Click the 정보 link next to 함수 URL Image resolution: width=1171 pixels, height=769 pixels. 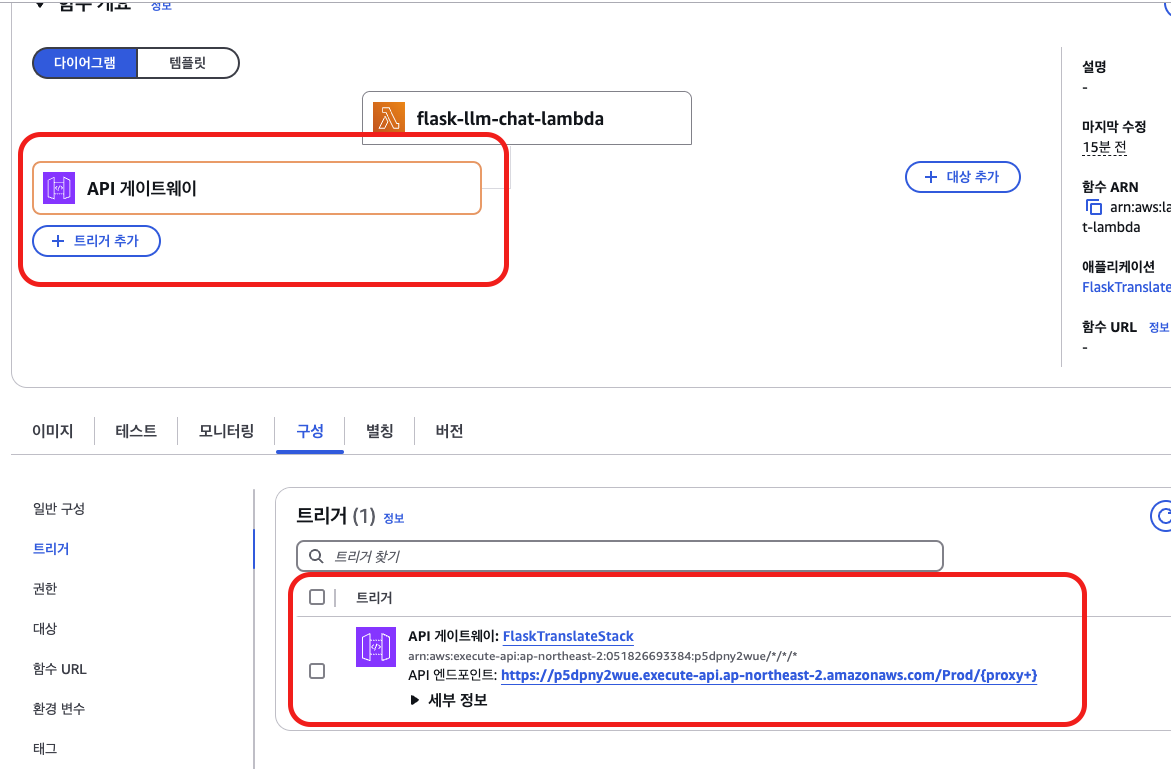[x=1158, y=327]
